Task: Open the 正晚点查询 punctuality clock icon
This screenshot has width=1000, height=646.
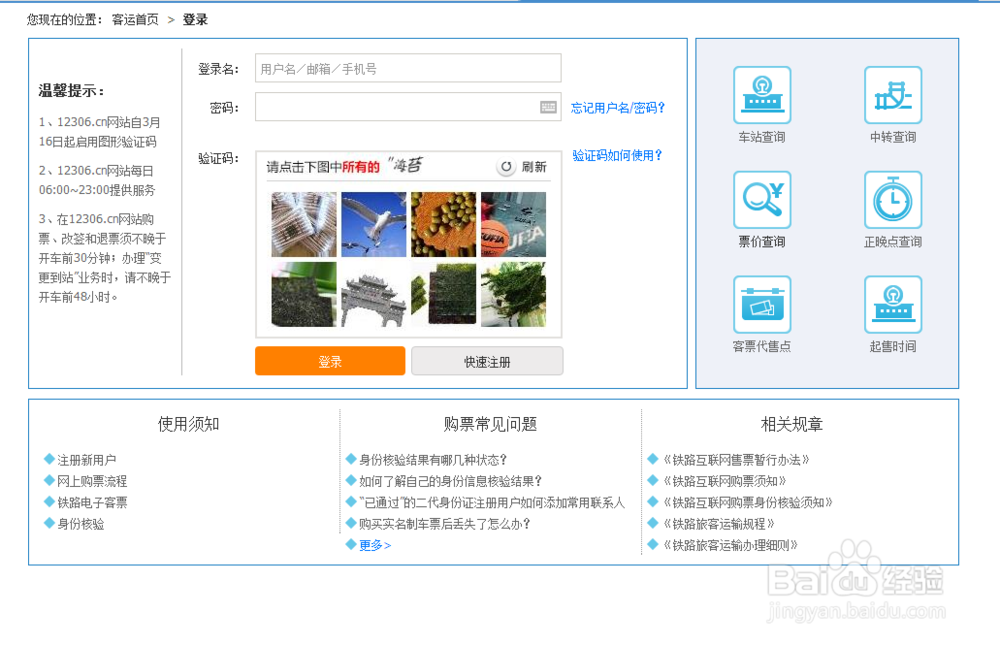Action: tap(893, 200)
